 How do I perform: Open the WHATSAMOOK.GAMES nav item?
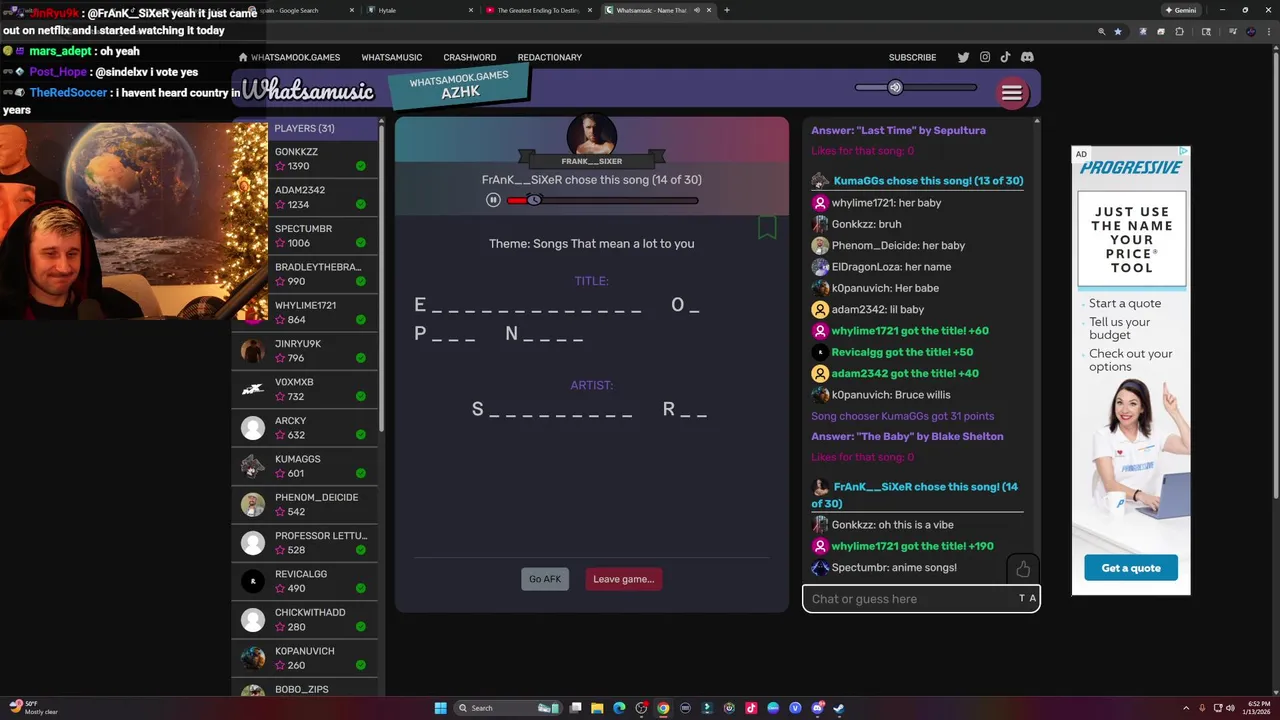tap(295, 58)
